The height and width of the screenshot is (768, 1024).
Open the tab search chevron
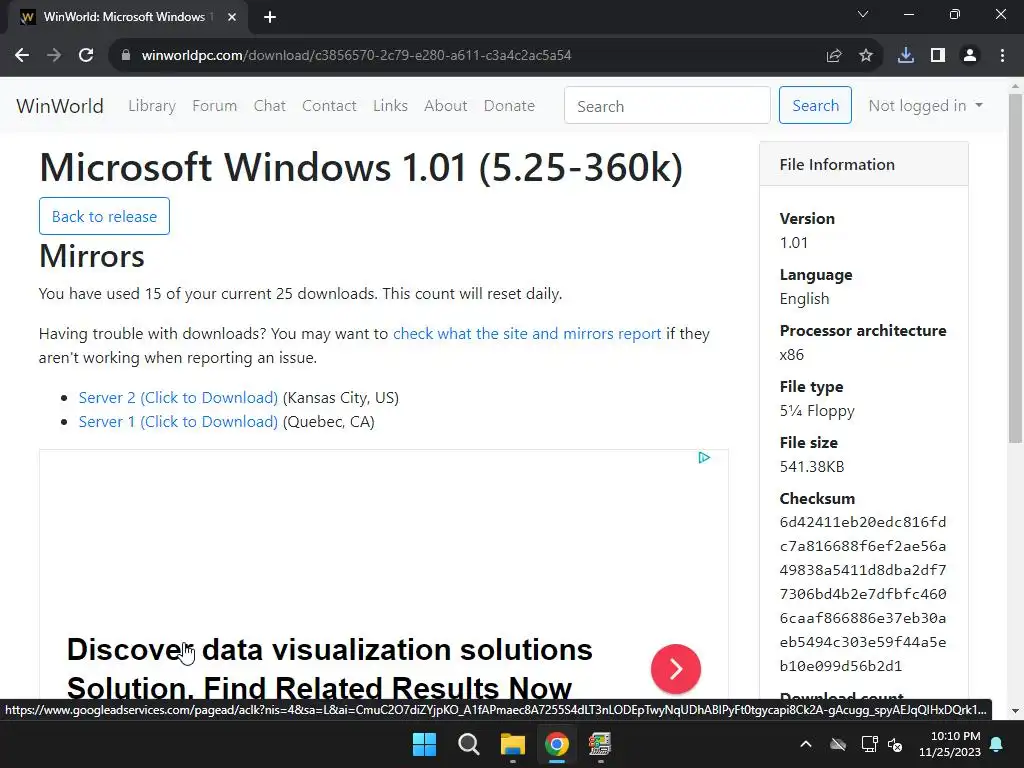point(863,14)
